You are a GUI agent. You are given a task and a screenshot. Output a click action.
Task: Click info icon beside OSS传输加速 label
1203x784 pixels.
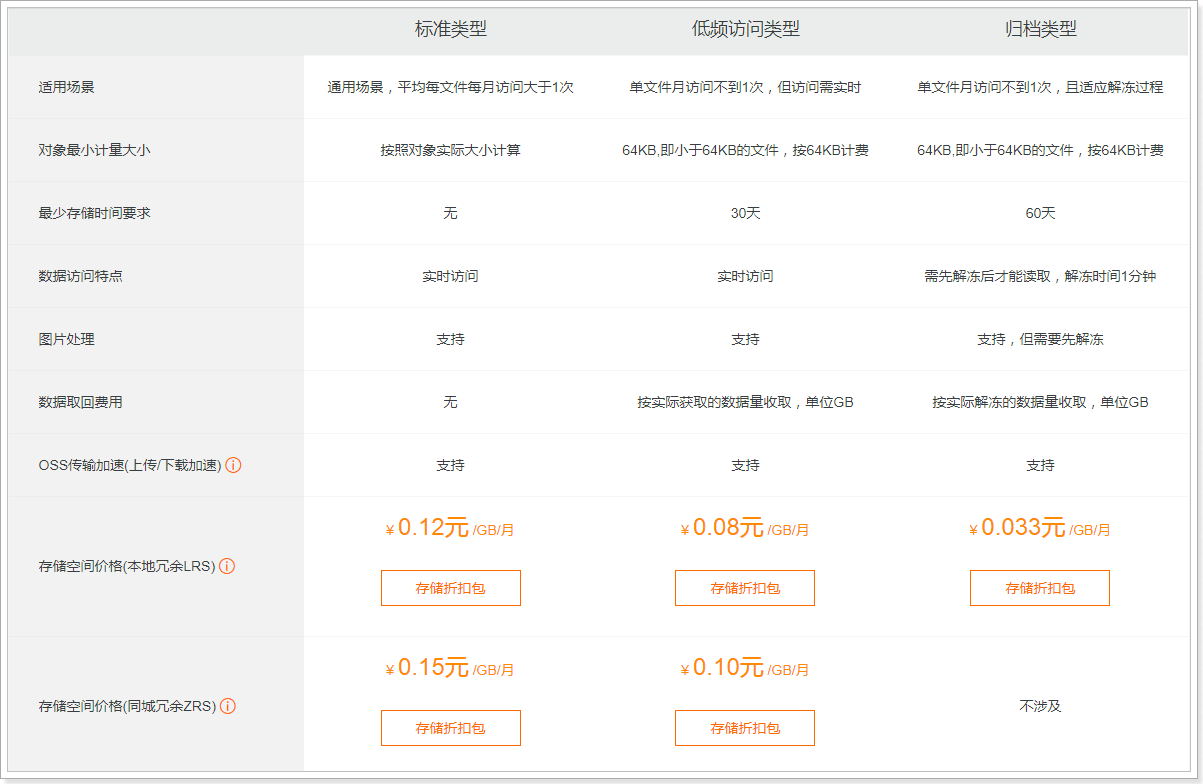pos(233,465)
